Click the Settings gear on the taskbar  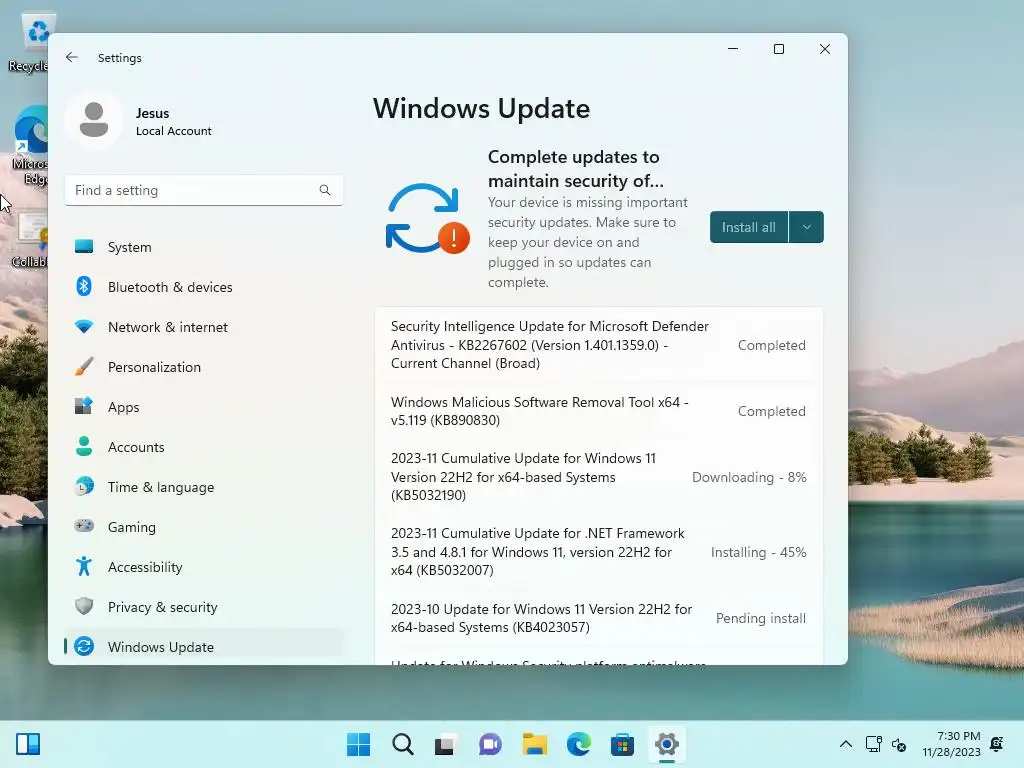coord(667,744)
